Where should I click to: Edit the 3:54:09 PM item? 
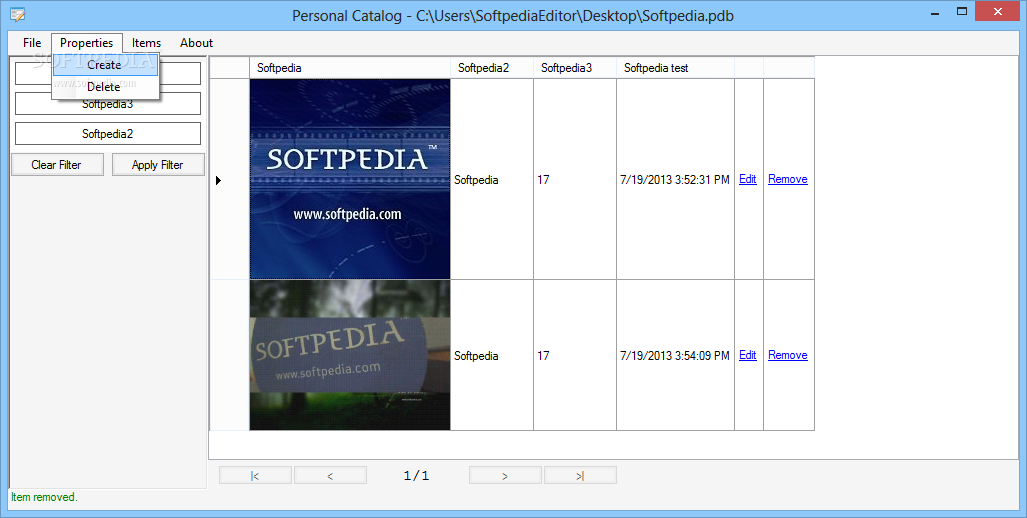tap(747, 355)
